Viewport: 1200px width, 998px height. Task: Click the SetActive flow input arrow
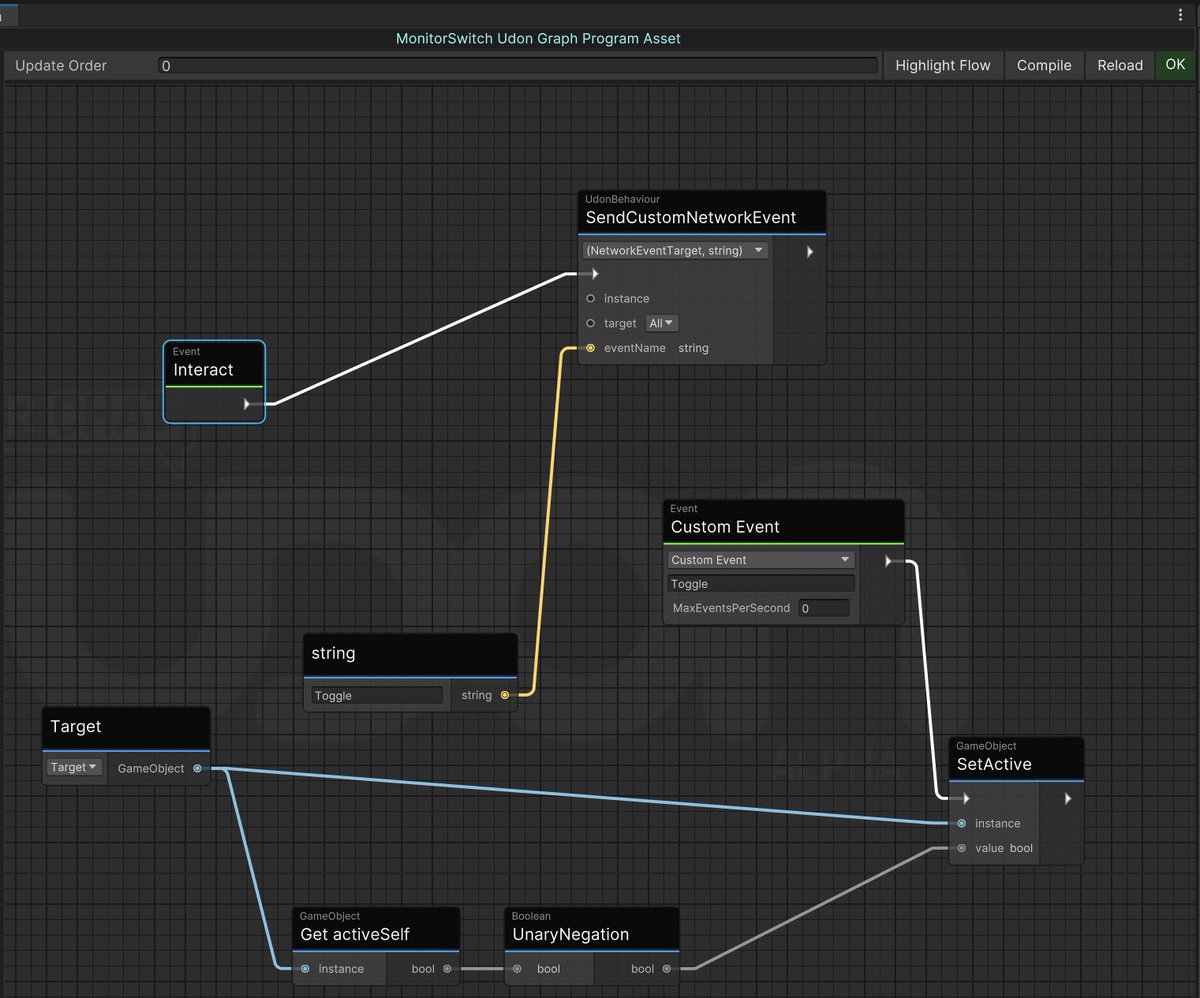coord(965,799)
